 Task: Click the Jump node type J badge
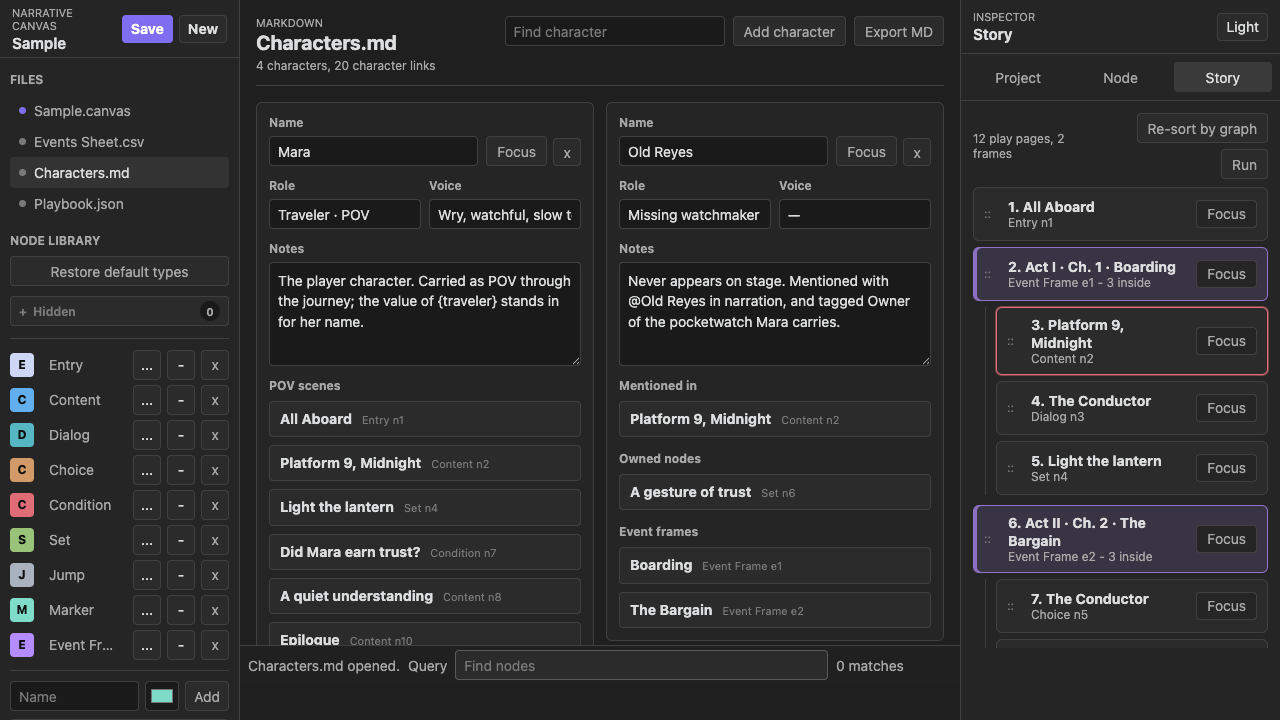(22, 575)
